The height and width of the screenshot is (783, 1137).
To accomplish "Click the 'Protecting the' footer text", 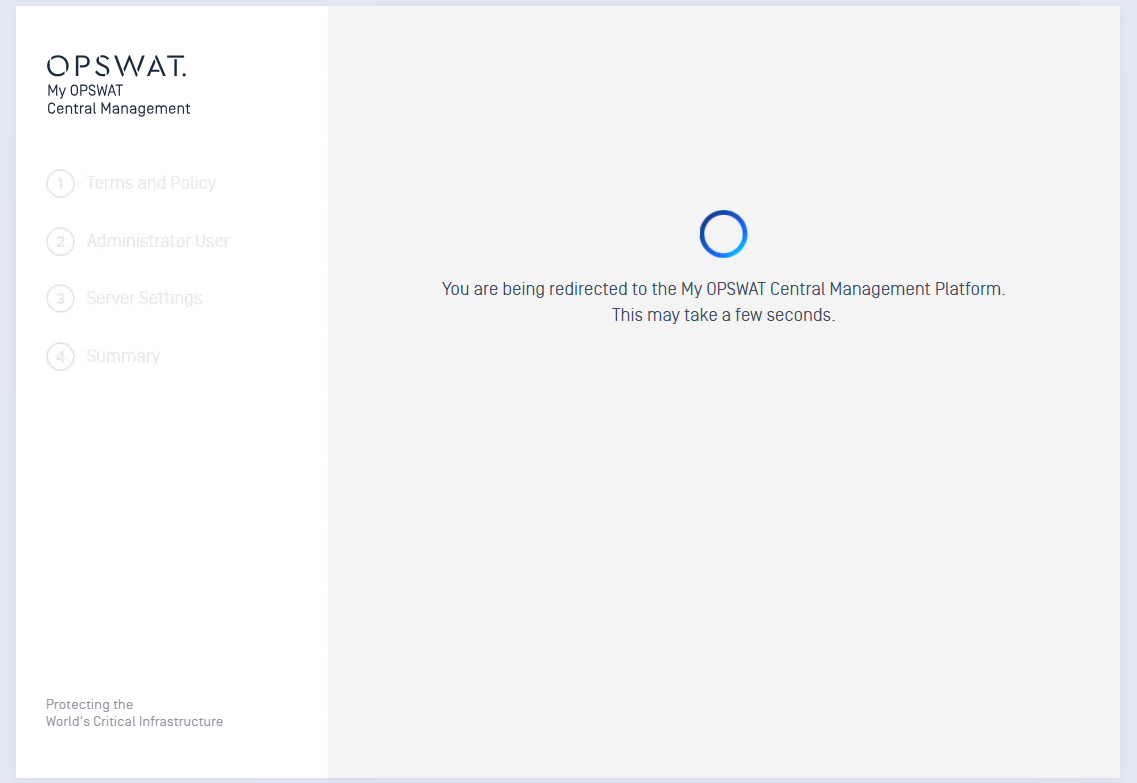I will 89,704.
